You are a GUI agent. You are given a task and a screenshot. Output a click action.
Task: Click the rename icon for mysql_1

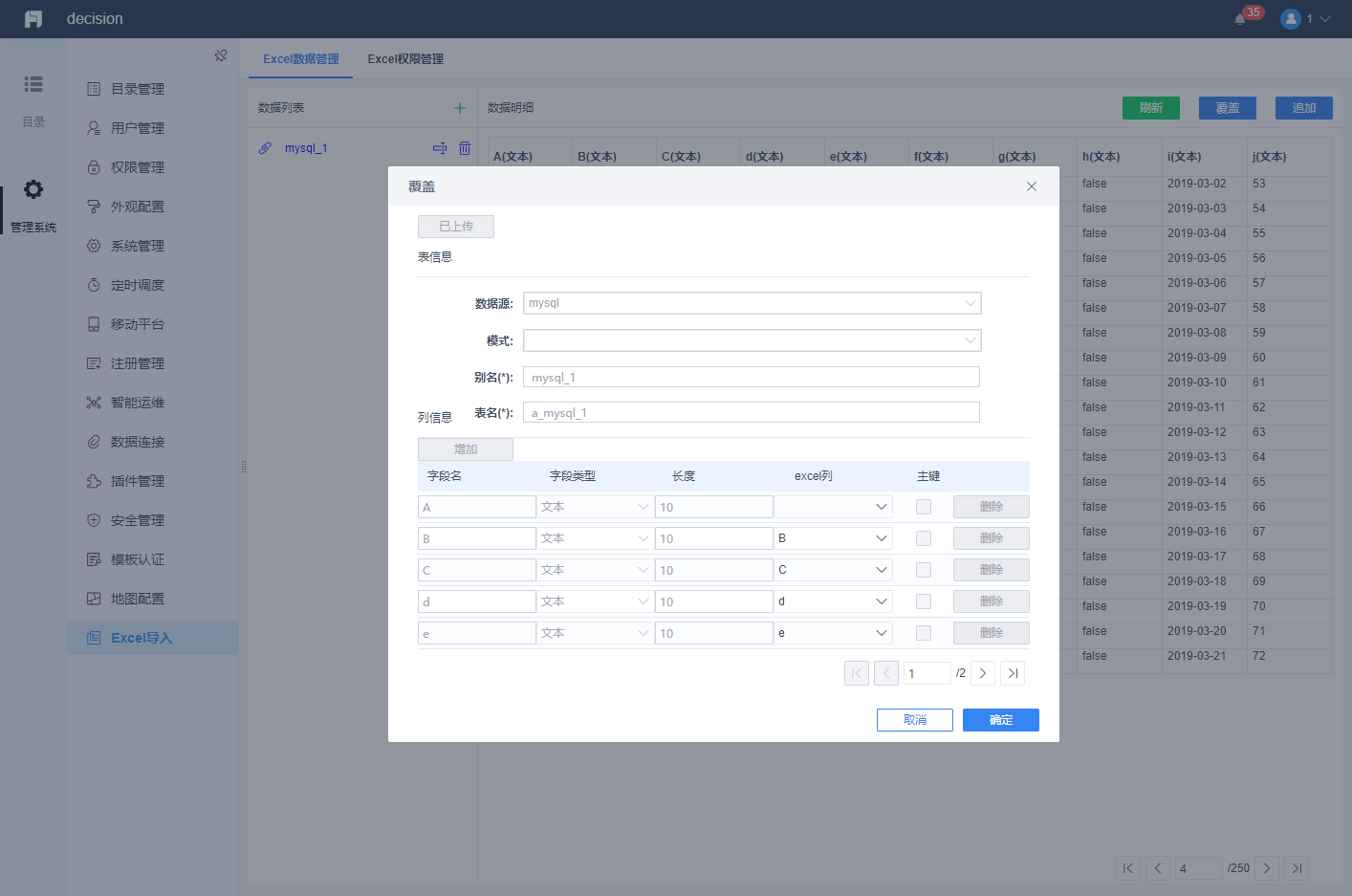440,148
